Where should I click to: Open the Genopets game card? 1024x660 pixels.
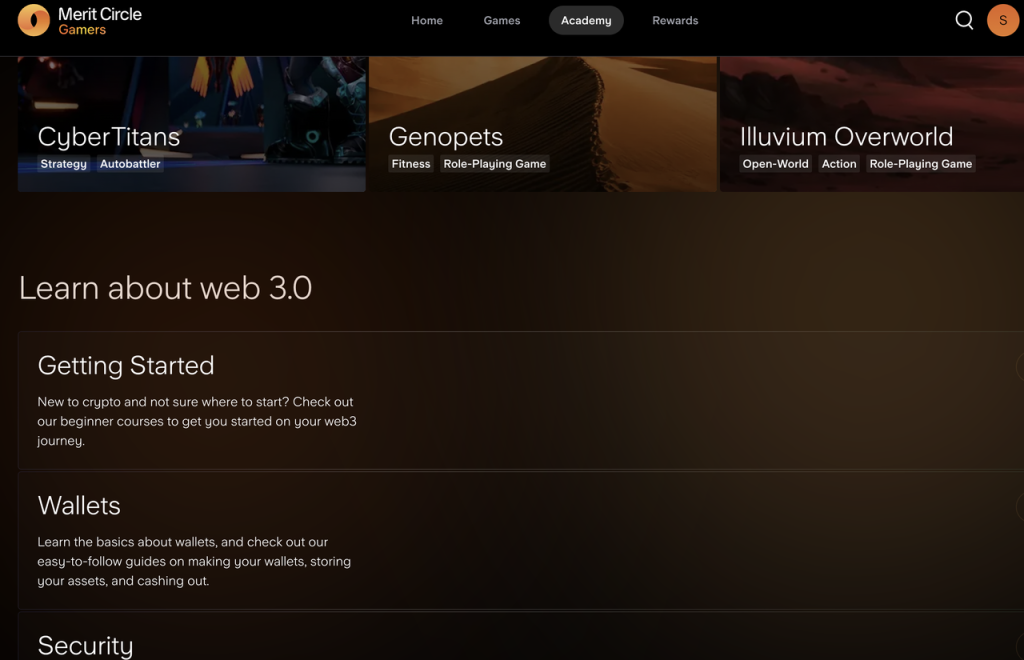pos(543,124)
